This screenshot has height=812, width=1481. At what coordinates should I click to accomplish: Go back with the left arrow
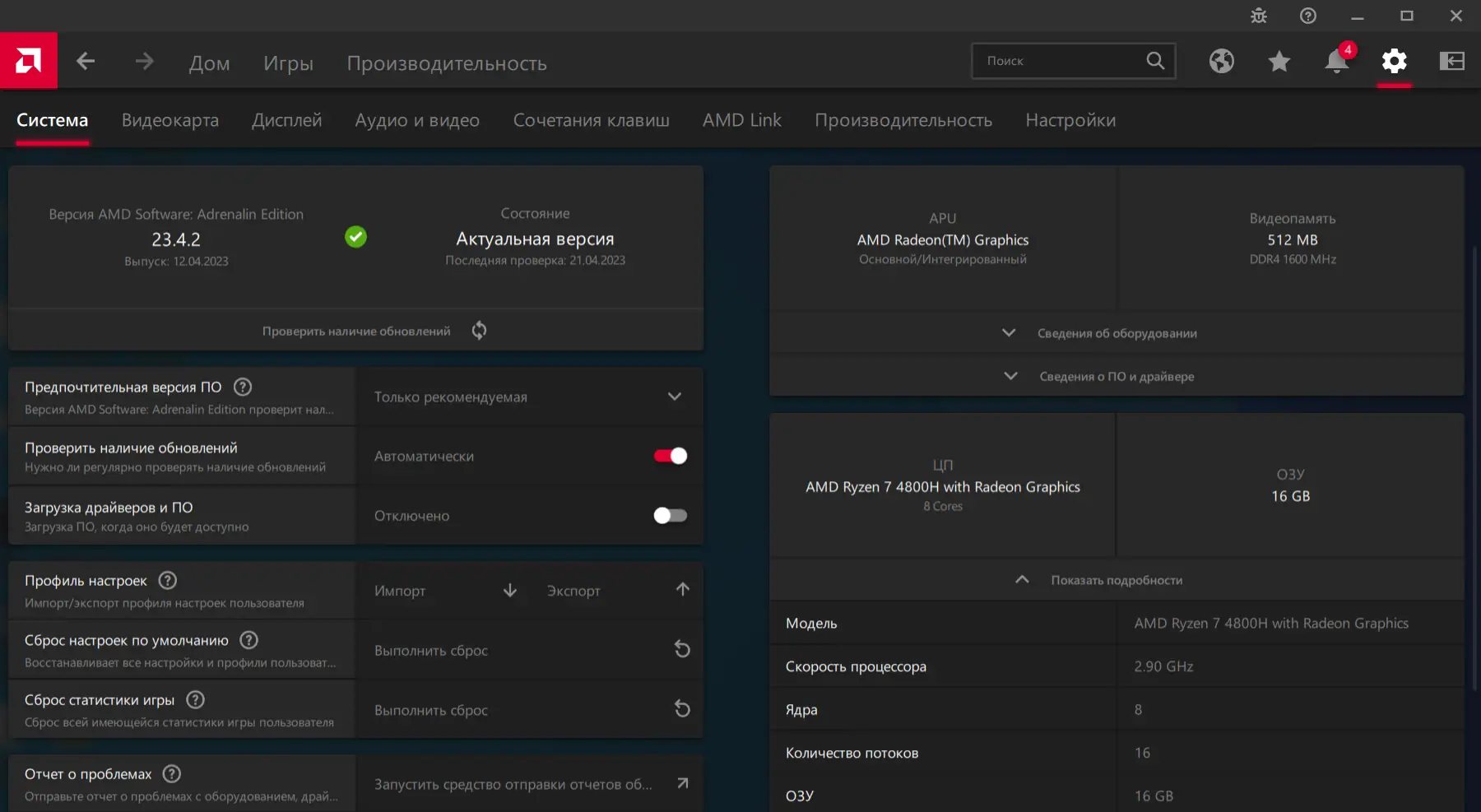tap(86, 61)
